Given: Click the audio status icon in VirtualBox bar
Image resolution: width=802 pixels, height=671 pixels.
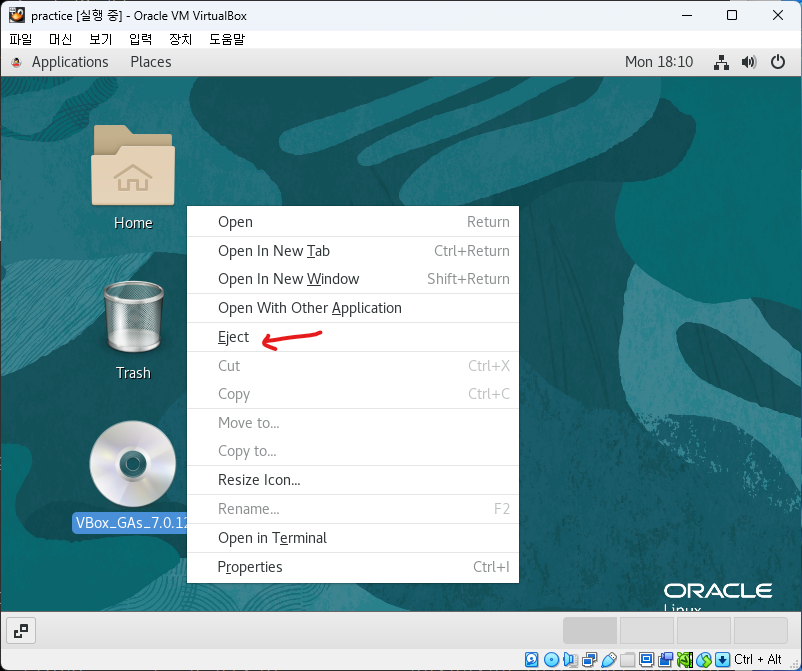Looking at the screenshot, I should (570, 660).
